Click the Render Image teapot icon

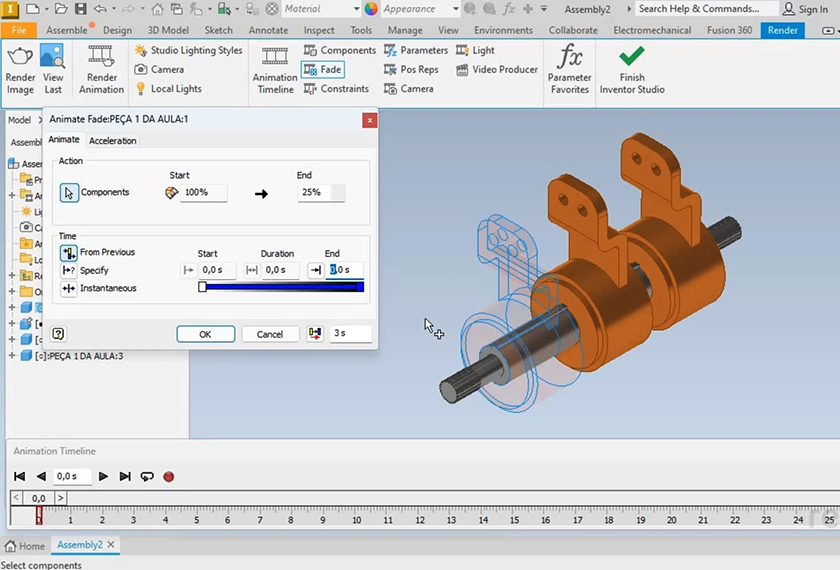(20, 58)
